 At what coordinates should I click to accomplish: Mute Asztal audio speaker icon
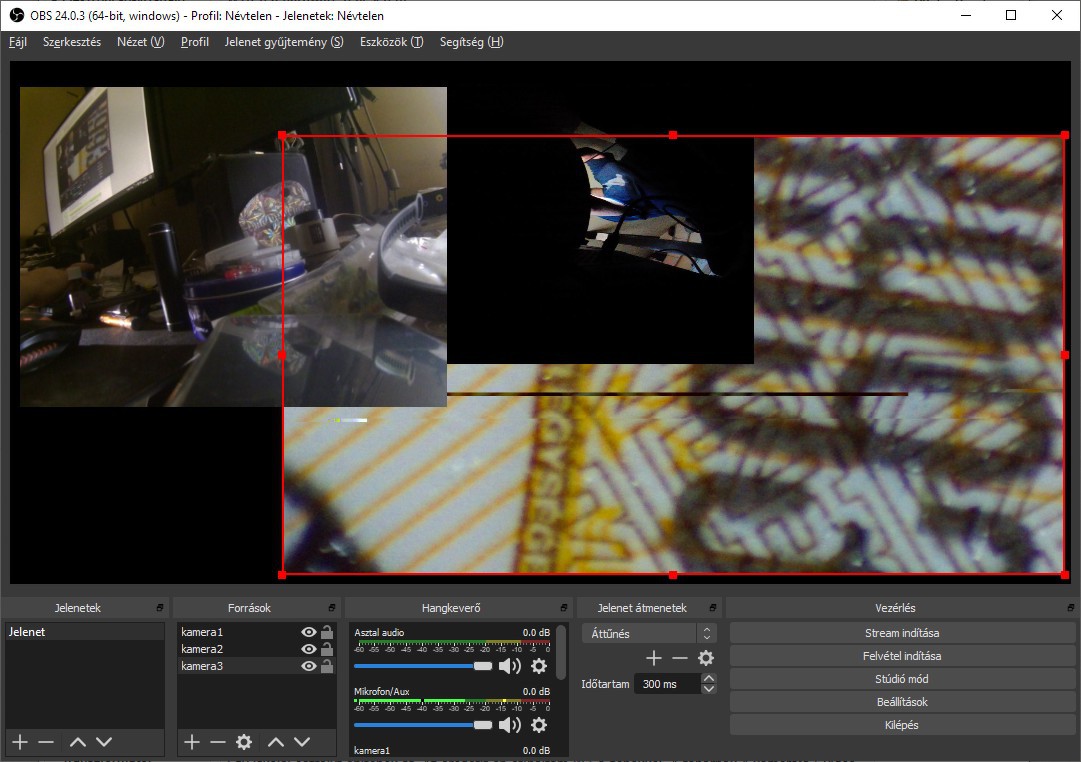point(509,665)
